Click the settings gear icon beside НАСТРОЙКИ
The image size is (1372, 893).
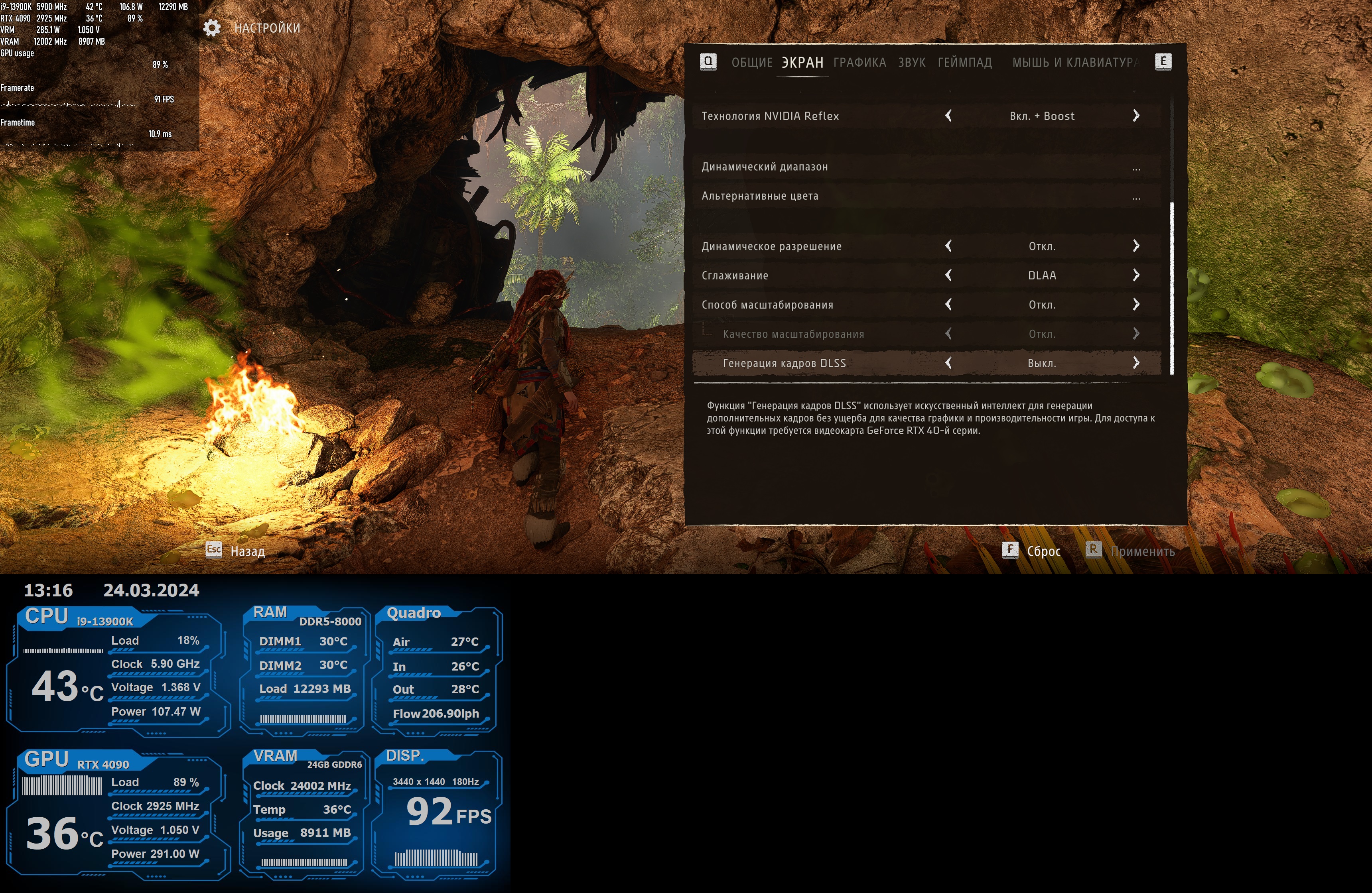(212, 28)
